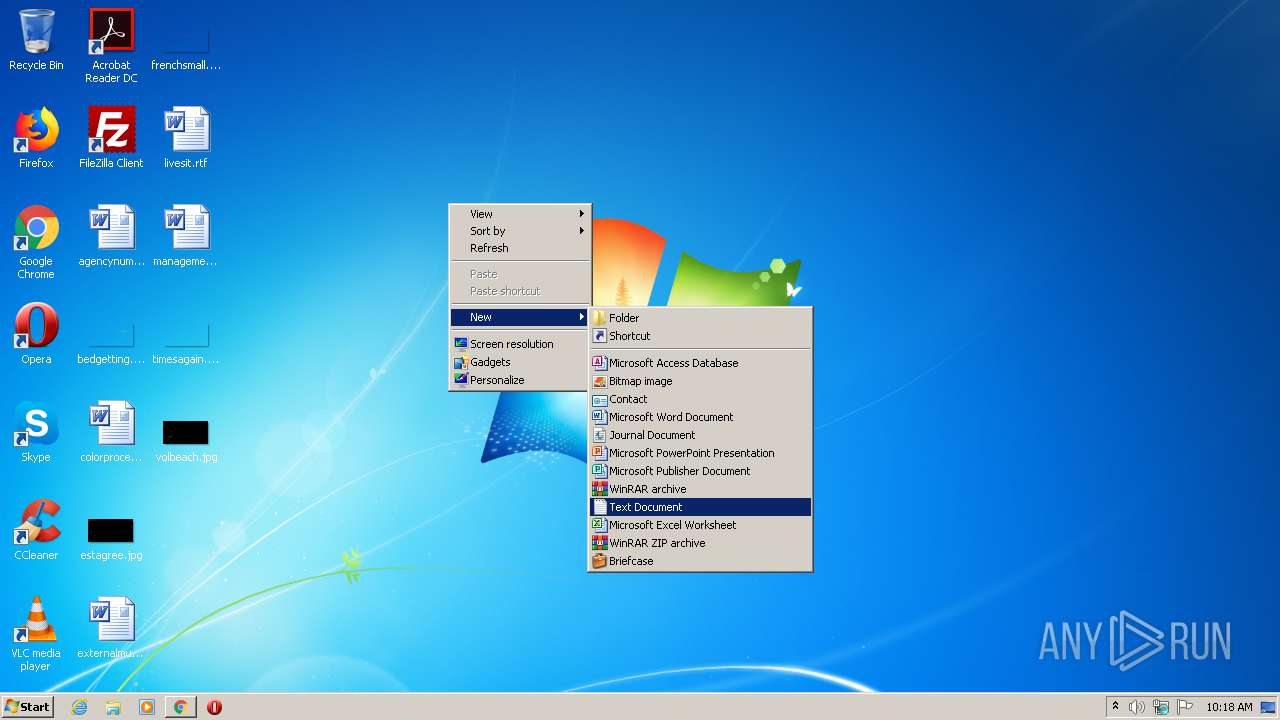Open the volume control tray icon
The image size is (1280, 720).
pyautogui.click(x=1137, y=707)
